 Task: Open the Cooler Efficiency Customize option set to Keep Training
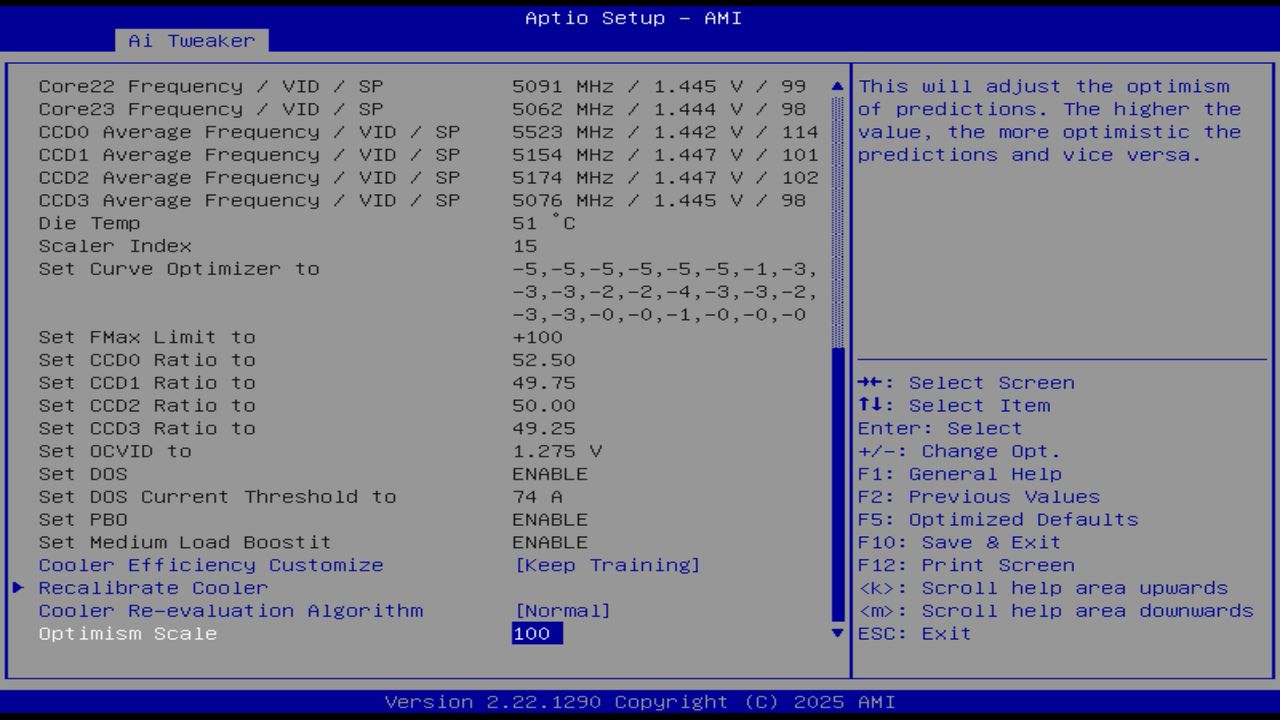point(210,565)
